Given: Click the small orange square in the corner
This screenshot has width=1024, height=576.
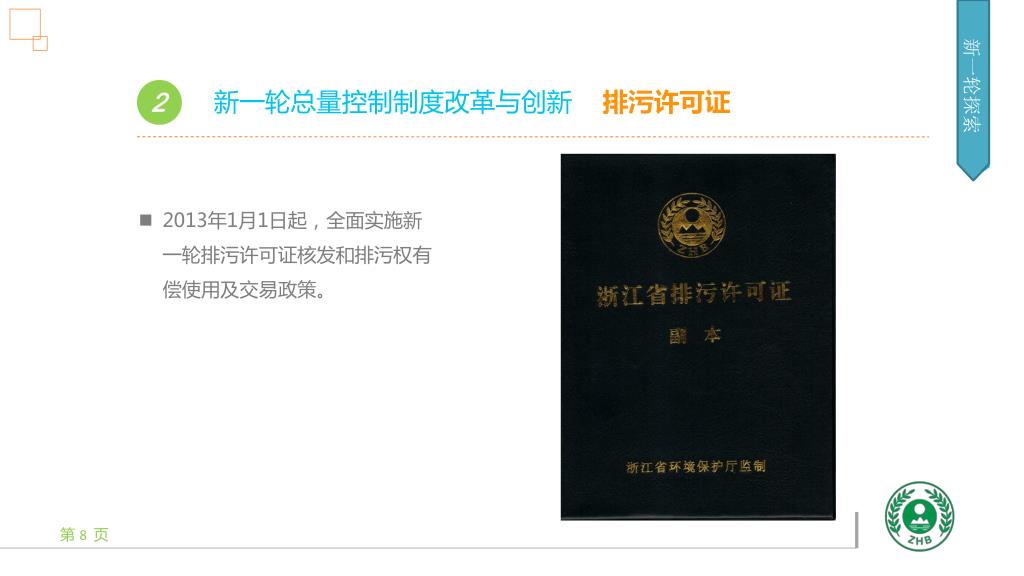Looking at the screenshot, I should click(x=40, y=43).
